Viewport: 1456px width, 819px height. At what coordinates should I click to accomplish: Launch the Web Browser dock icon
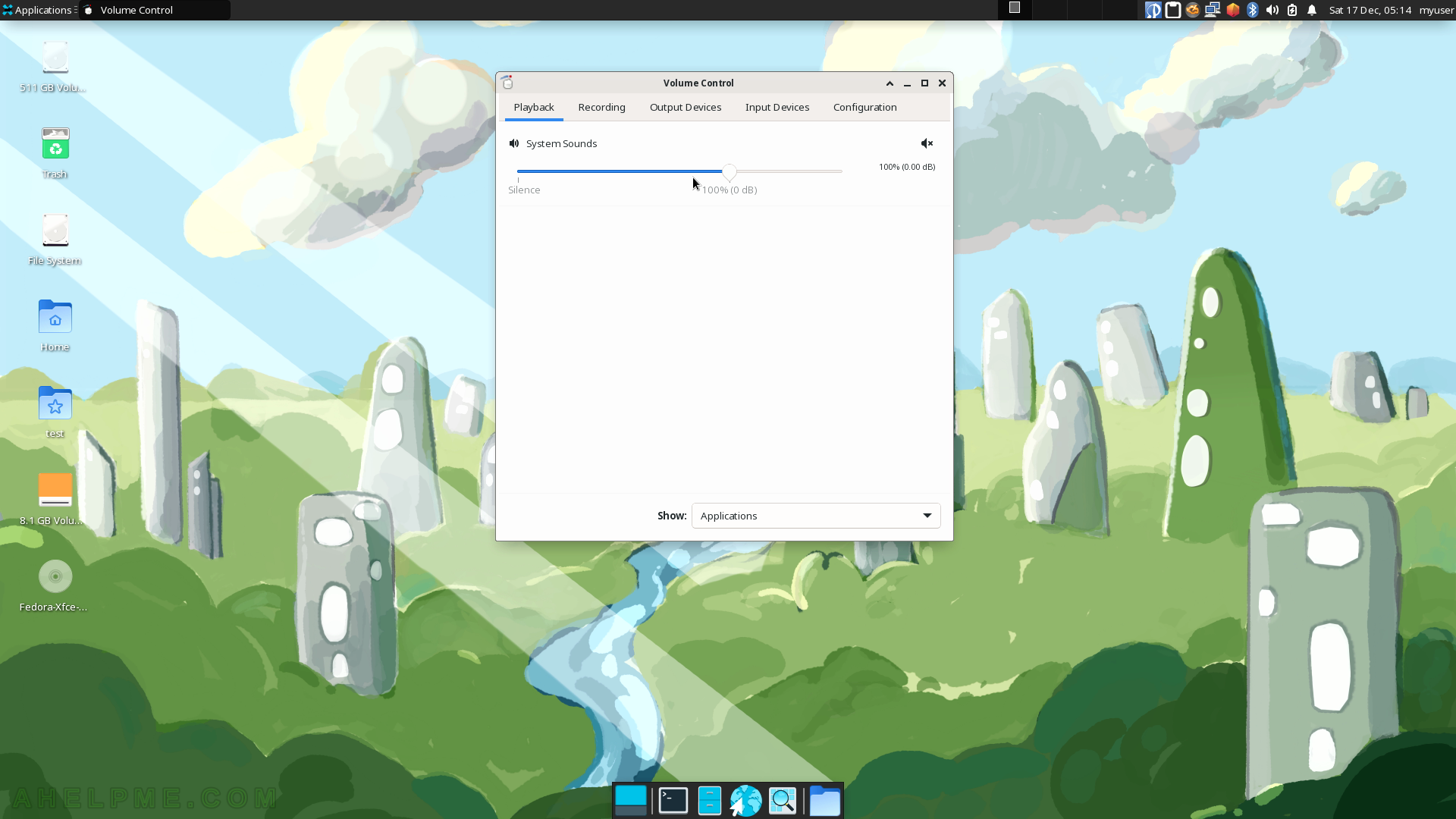coord(745,801)
